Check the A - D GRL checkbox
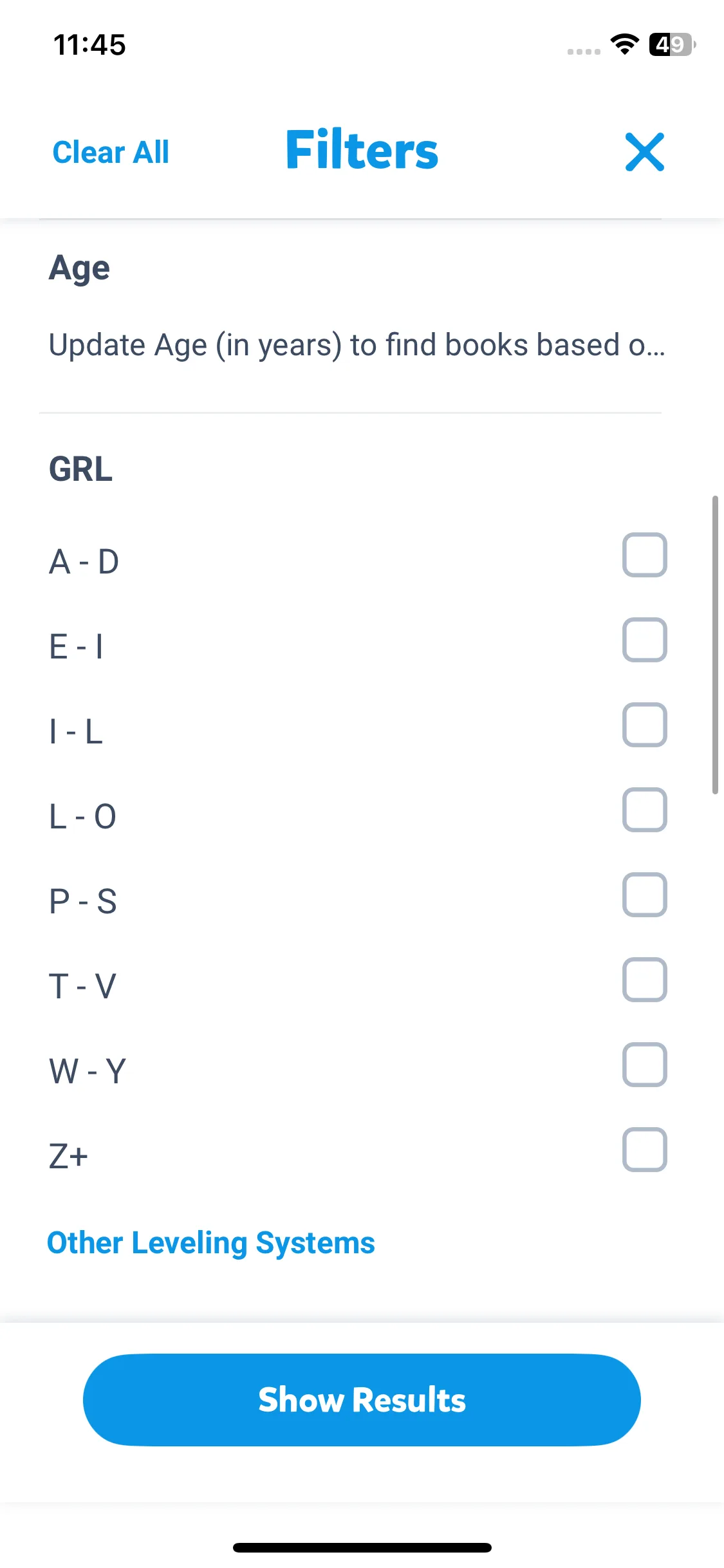Screen dimensions: 724x1568 pos(644,555)
